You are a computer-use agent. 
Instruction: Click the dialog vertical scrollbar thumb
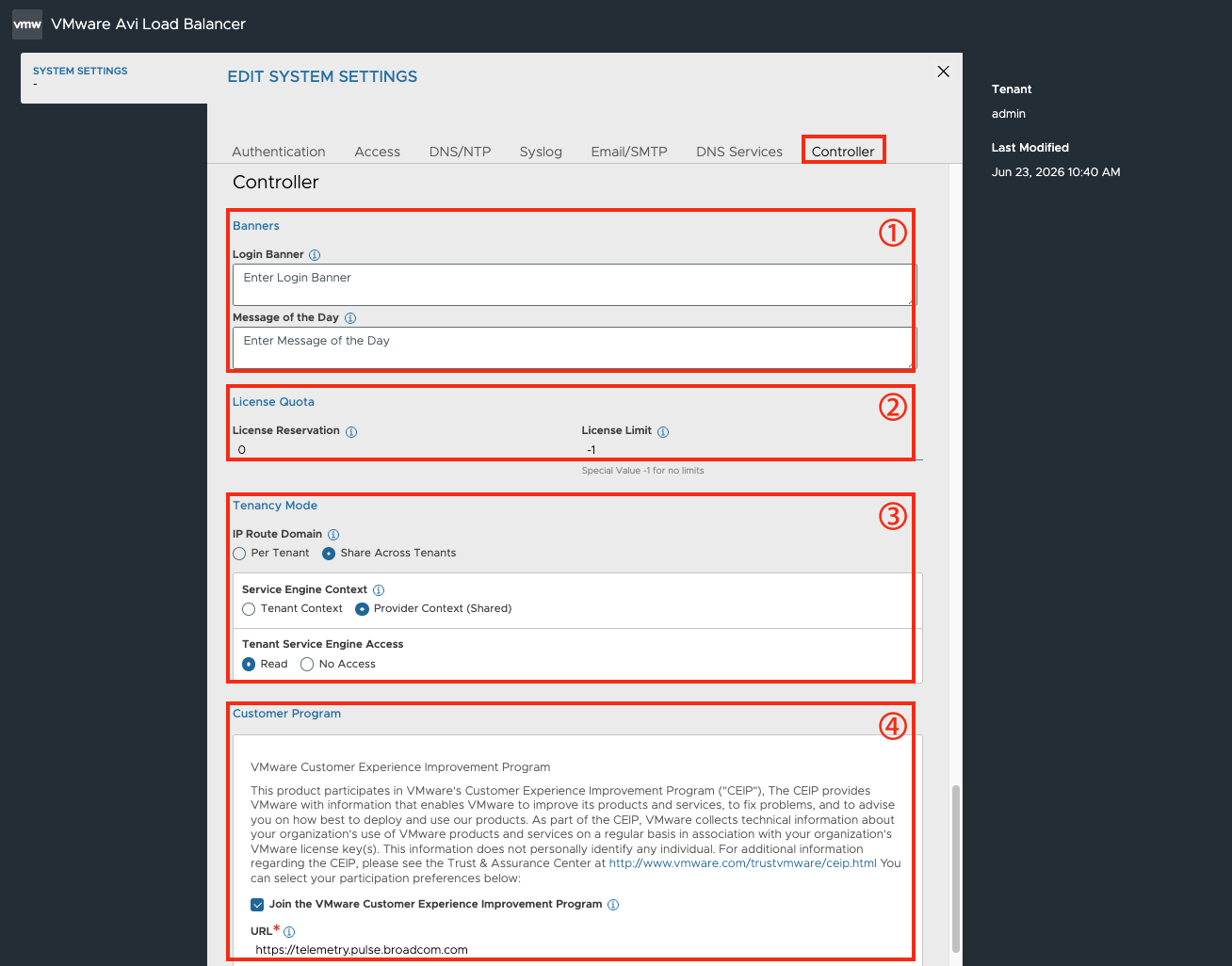click(x=956, y=868)
